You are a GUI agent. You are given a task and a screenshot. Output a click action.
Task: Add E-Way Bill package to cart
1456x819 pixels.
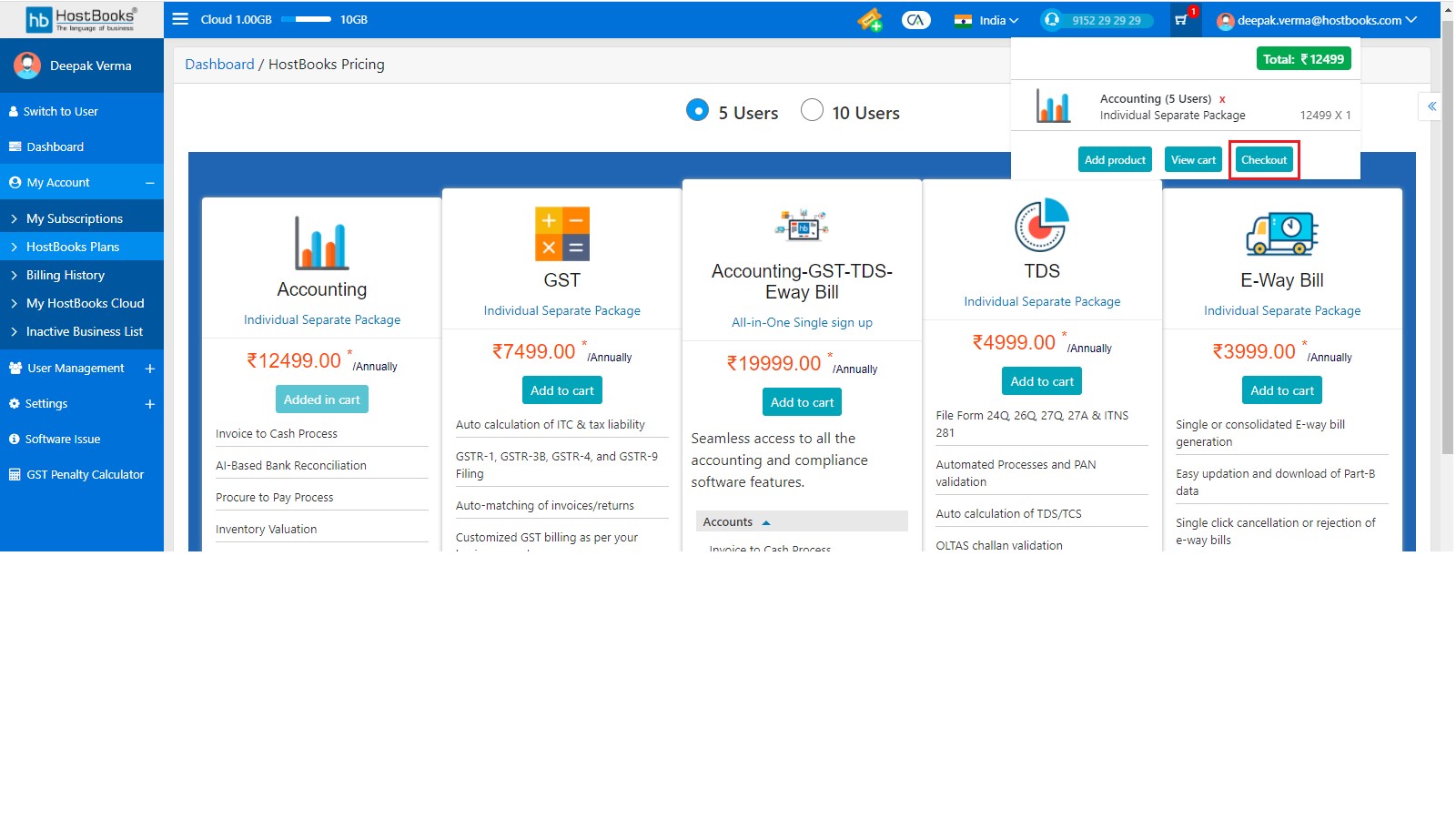point(1282,390)
